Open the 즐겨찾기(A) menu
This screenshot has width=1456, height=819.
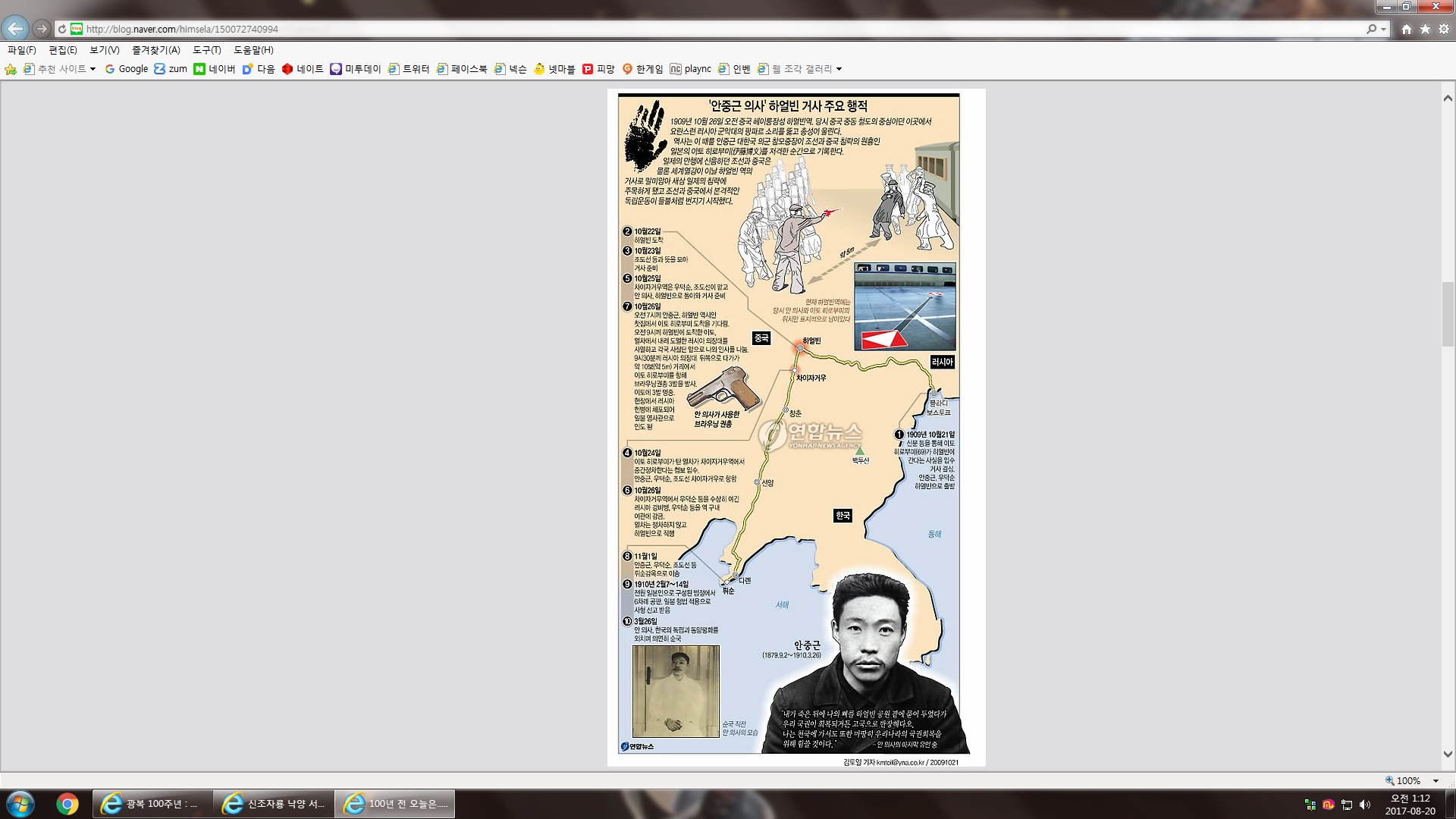click(x=156, y=50)
